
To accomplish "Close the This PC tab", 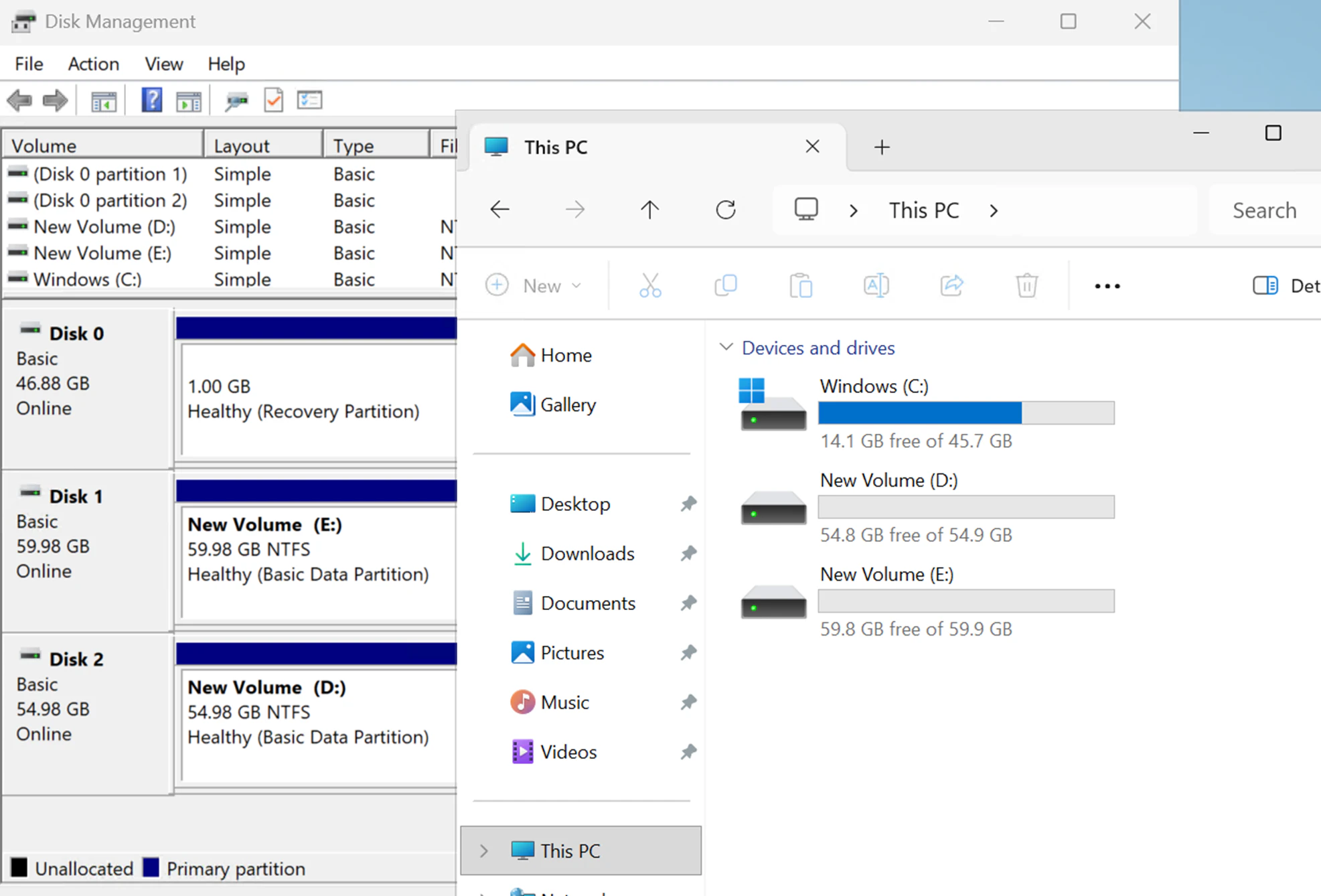I will click(x=812, y=147).
